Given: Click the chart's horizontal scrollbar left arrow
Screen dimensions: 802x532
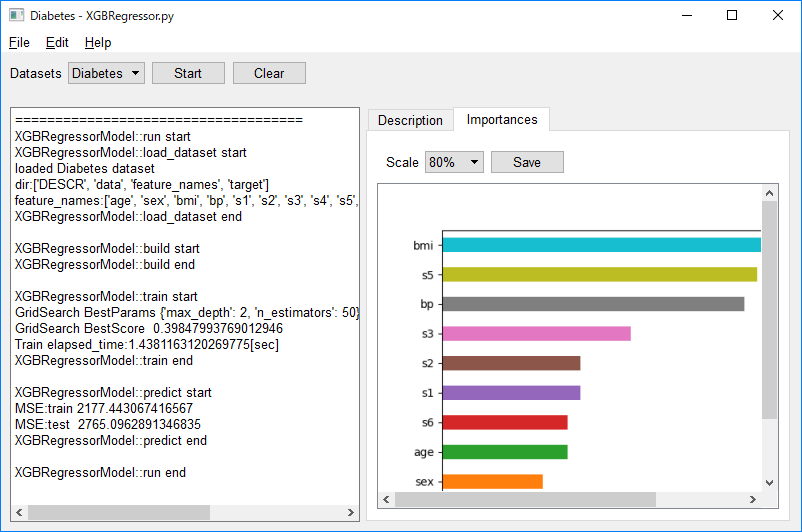Looking at the screenshot, I should 387,499.
